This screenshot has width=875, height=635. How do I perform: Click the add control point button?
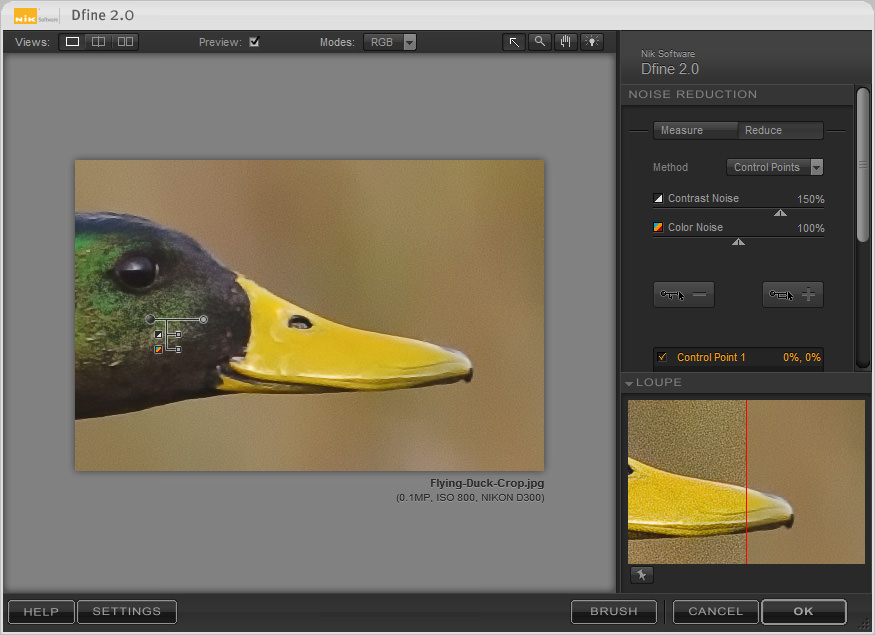(x=792, y=294)
